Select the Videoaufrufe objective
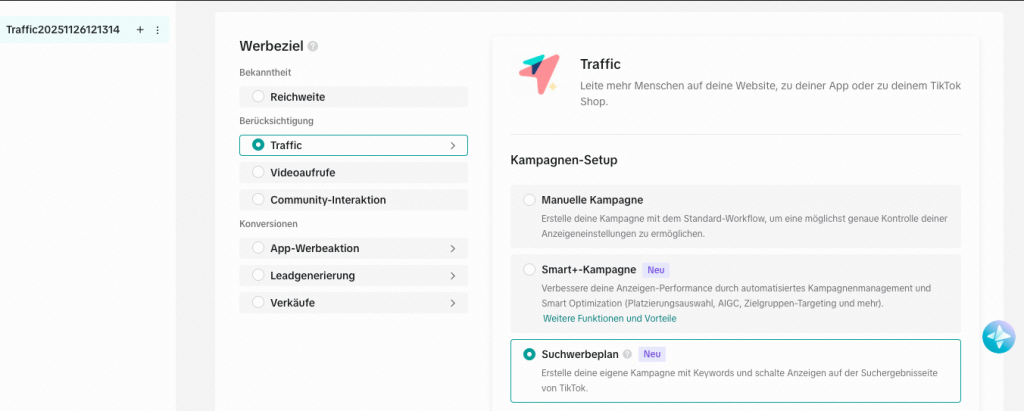1024x411 pixels. (259, 172)
